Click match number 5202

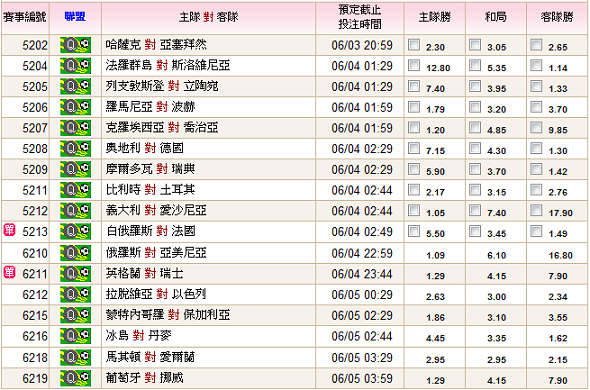pyautogui.click(x=35, y=46)
